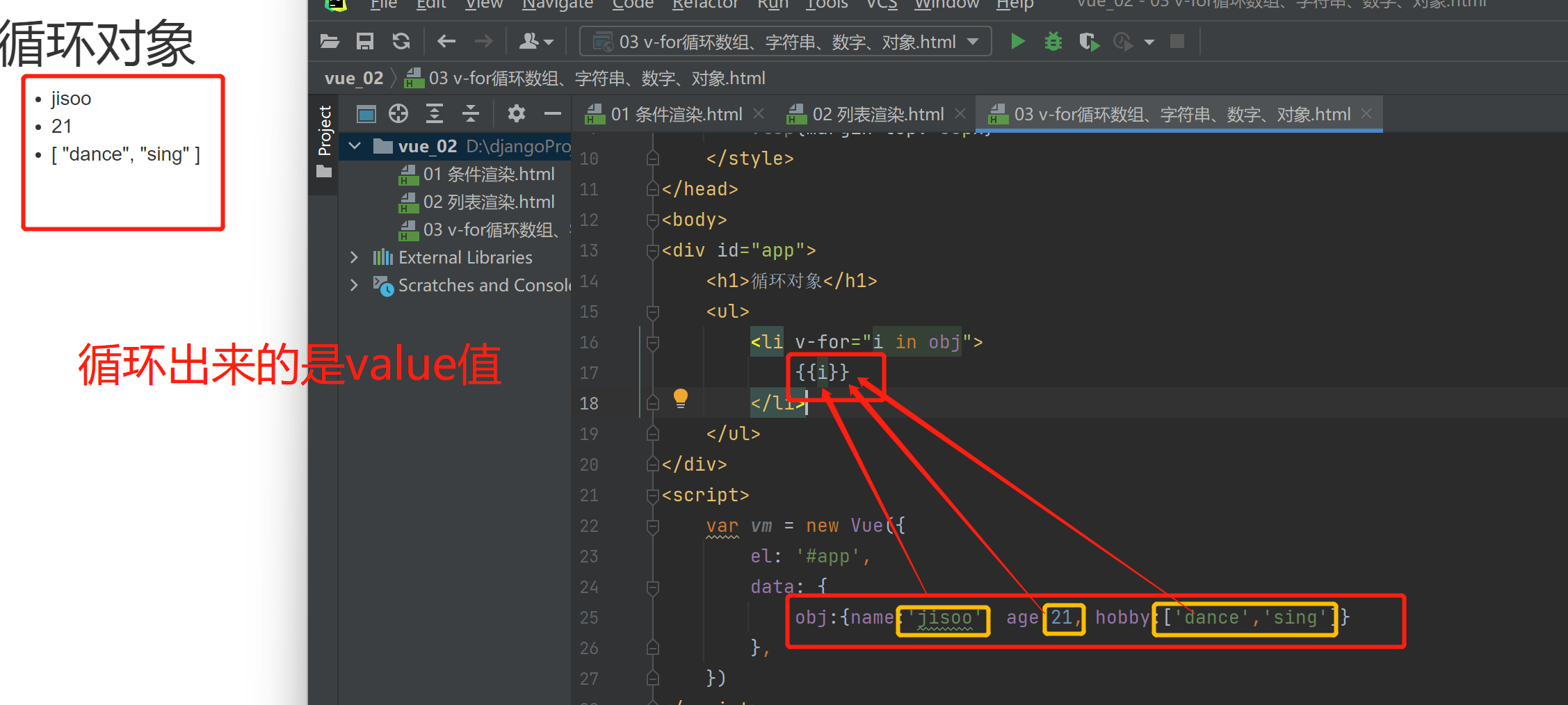Navigate forward with the right arrow
The image size is (1568, 705).
483,42
